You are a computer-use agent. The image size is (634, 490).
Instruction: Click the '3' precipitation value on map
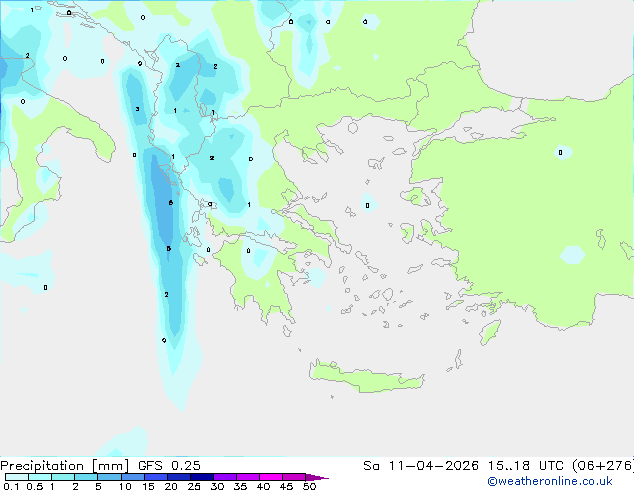137,109
